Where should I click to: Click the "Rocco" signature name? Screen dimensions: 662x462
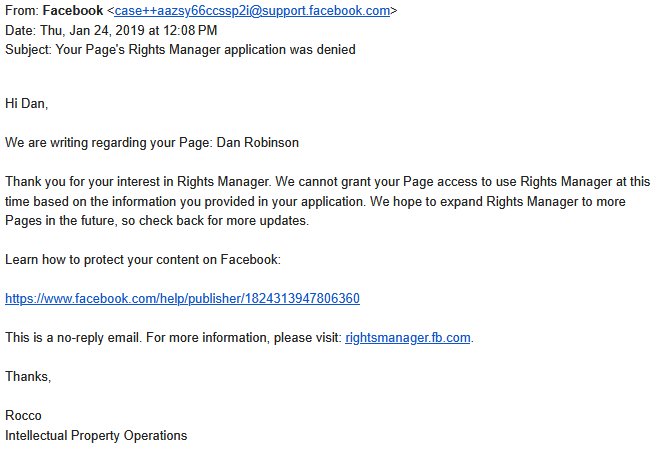click(25, 415)
